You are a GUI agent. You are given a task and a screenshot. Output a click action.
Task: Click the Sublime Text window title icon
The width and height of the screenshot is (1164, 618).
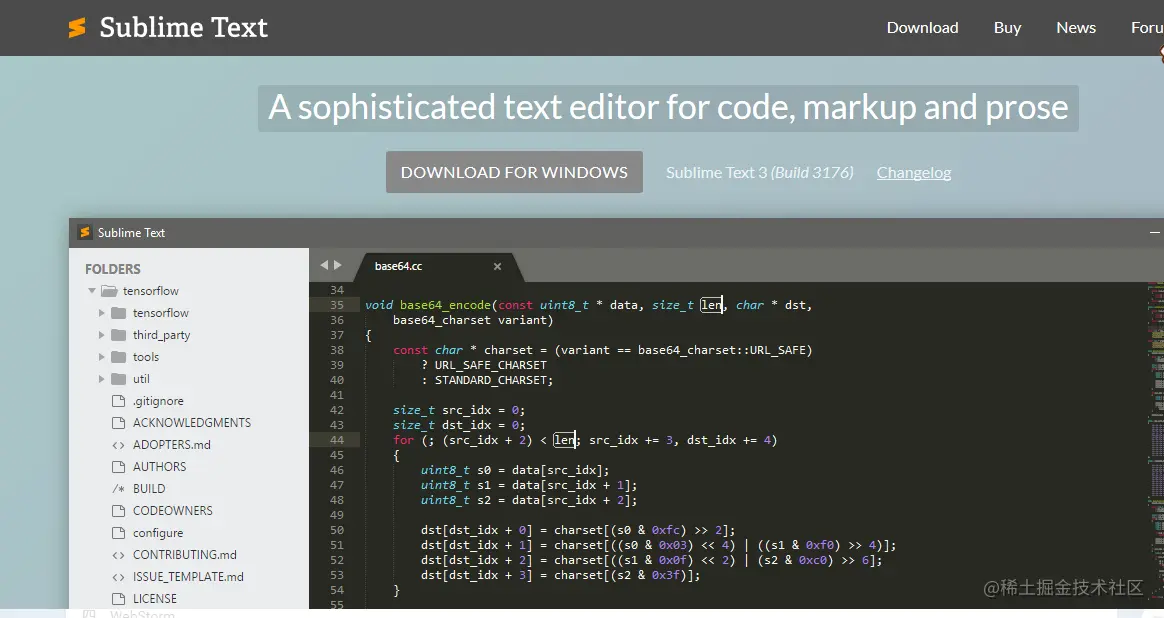coord(85,232)
